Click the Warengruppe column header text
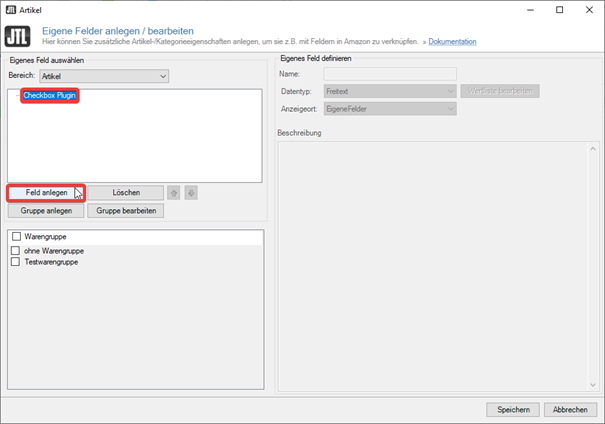605x424 pixels. (45, 236)
